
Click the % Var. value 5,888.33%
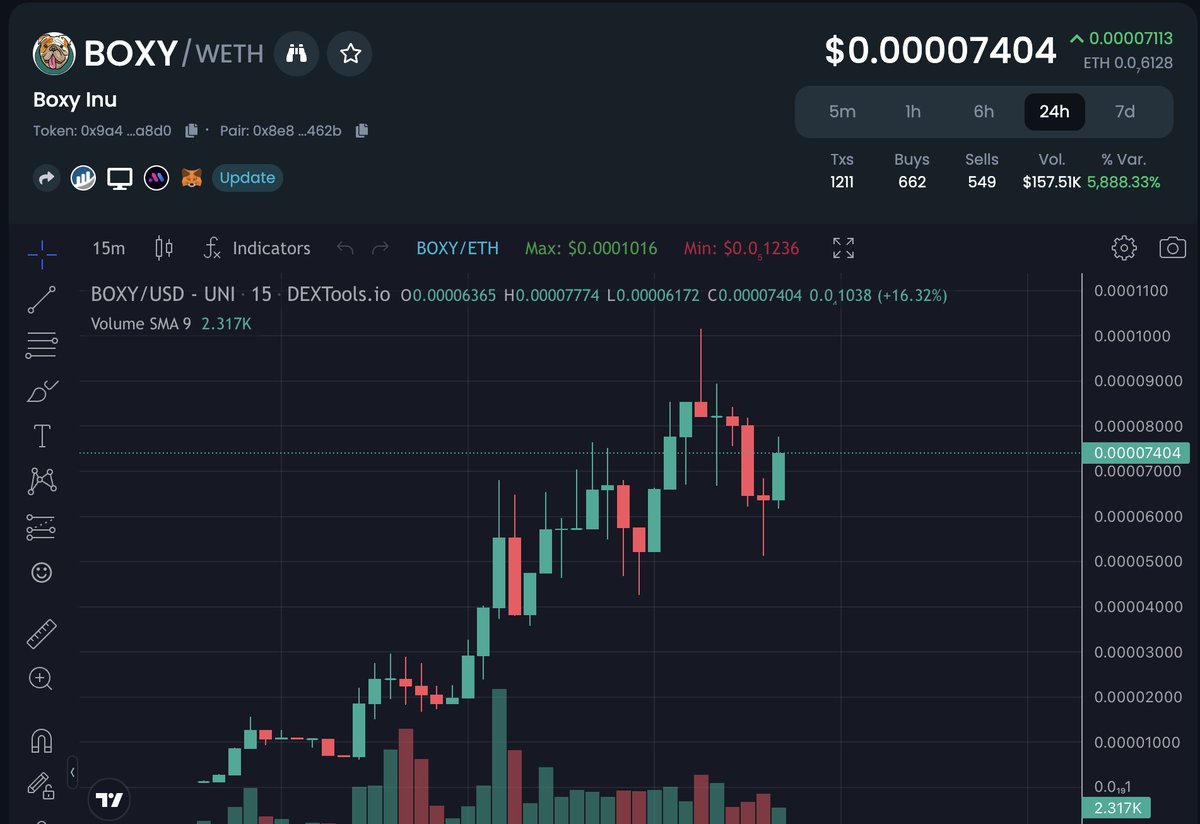coord(1123,182)
